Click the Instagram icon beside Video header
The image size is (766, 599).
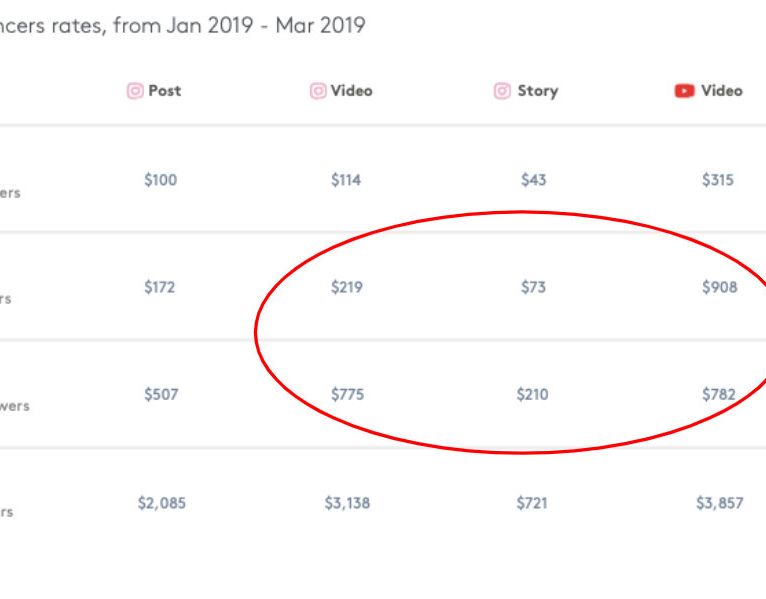point(318,91)
